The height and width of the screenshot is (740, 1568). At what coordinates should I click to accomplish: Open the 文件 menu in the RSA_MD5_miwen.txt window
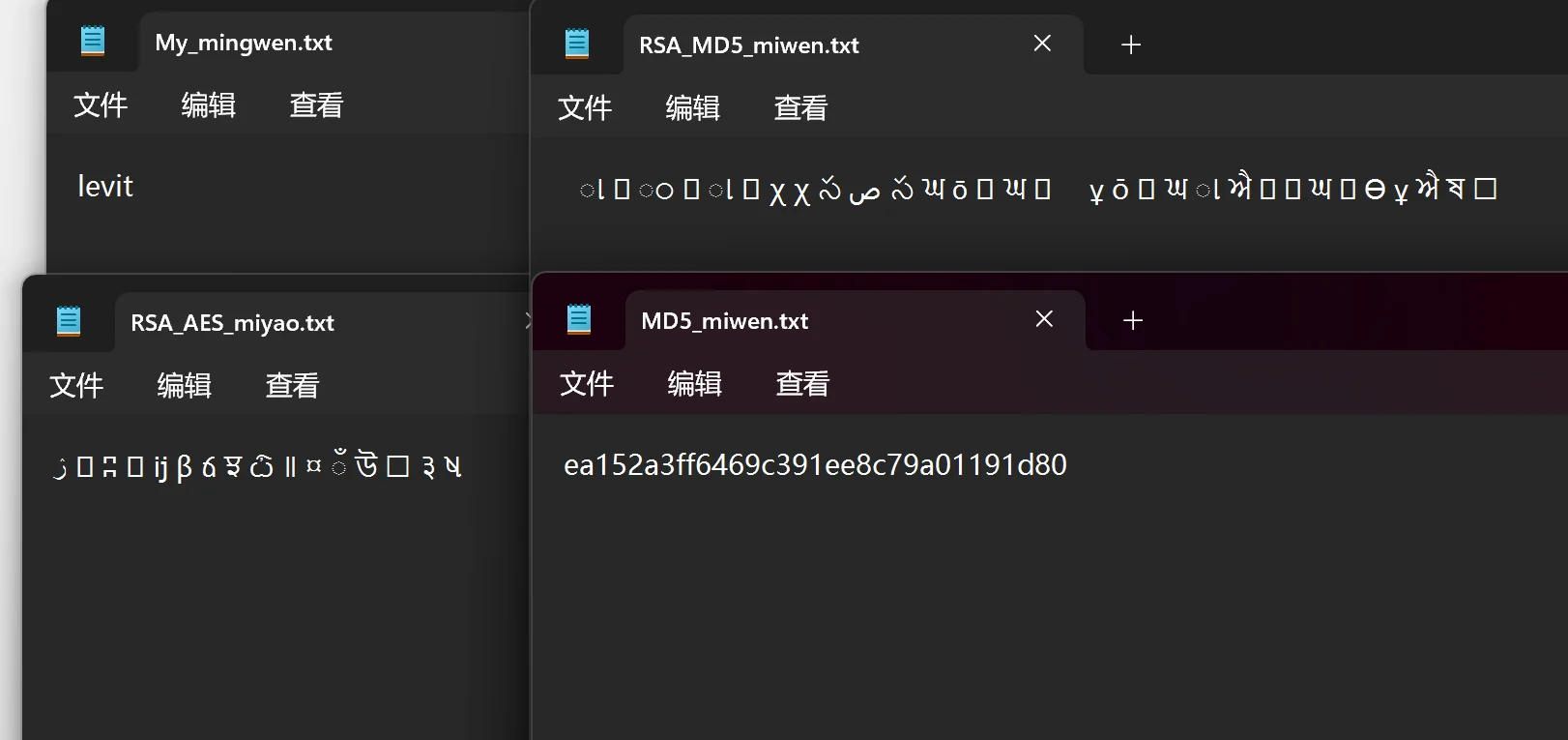pyautogui.click(x=585, y=108)
